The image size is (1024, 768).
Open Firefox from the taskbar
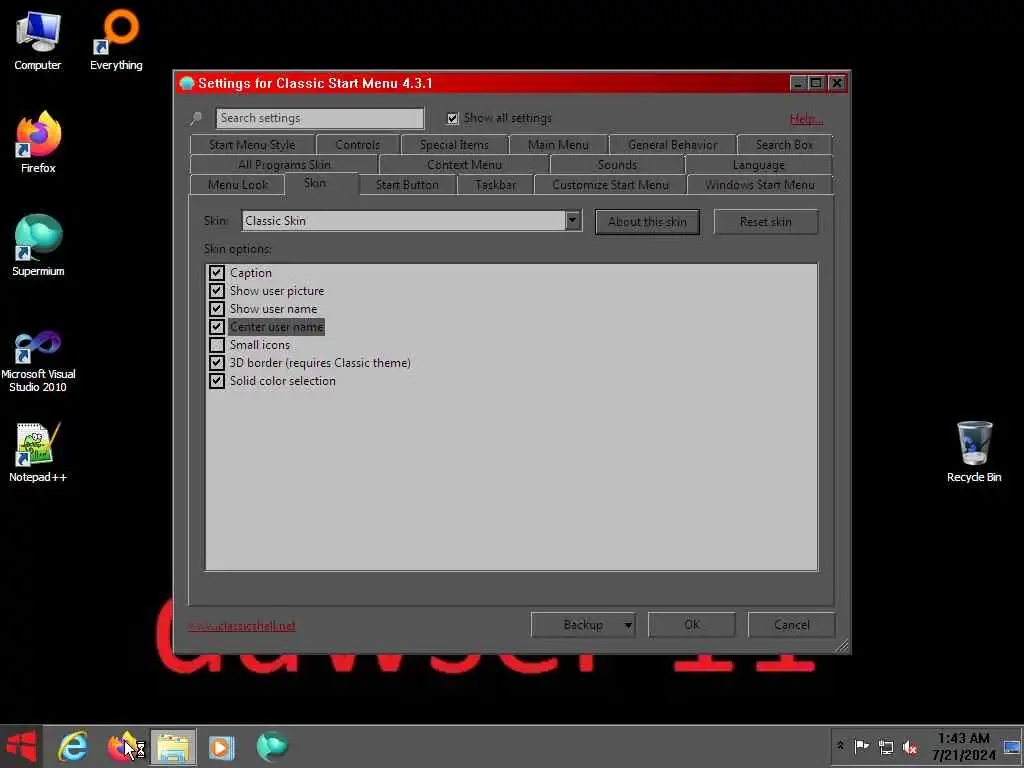[124, 746]
